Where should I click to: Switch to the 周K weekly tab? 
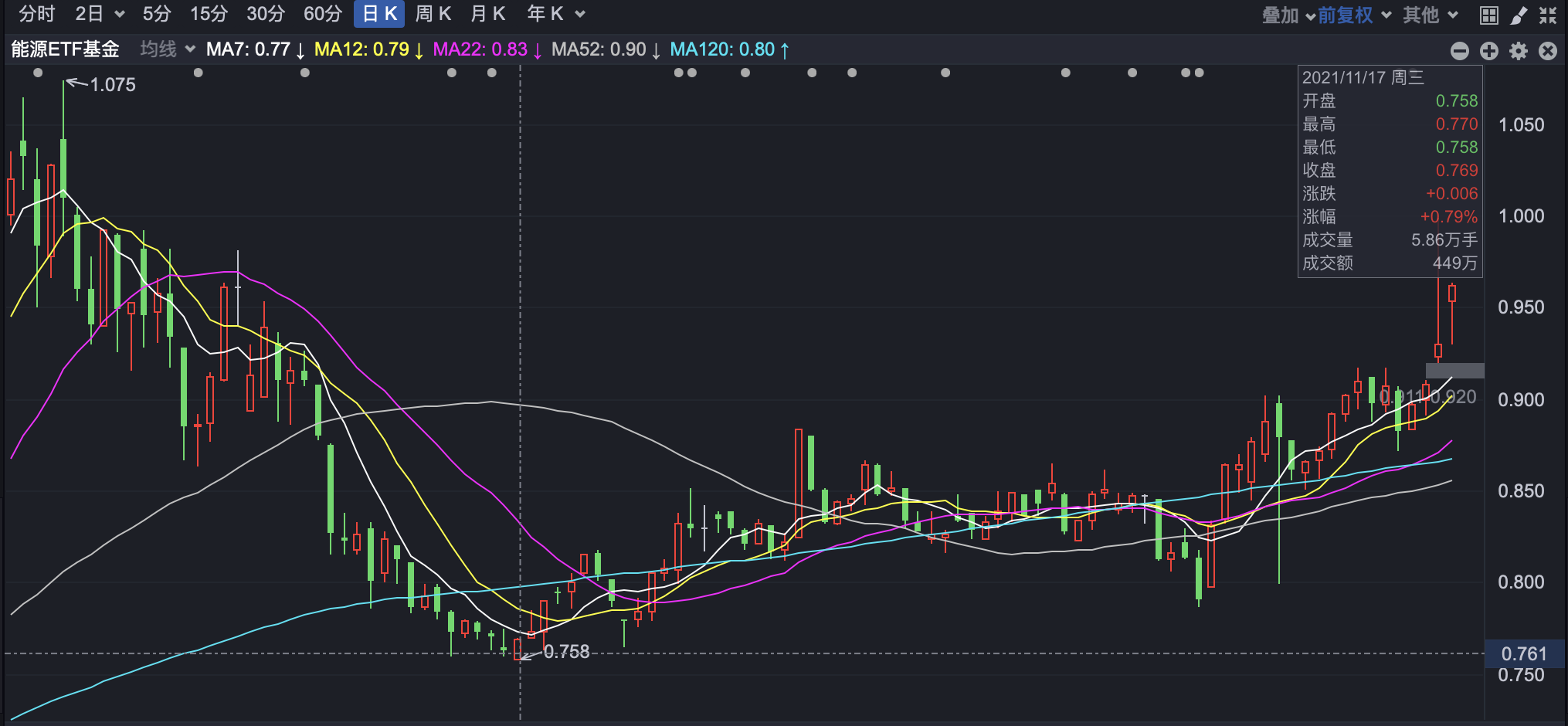[x=433, y=14]
